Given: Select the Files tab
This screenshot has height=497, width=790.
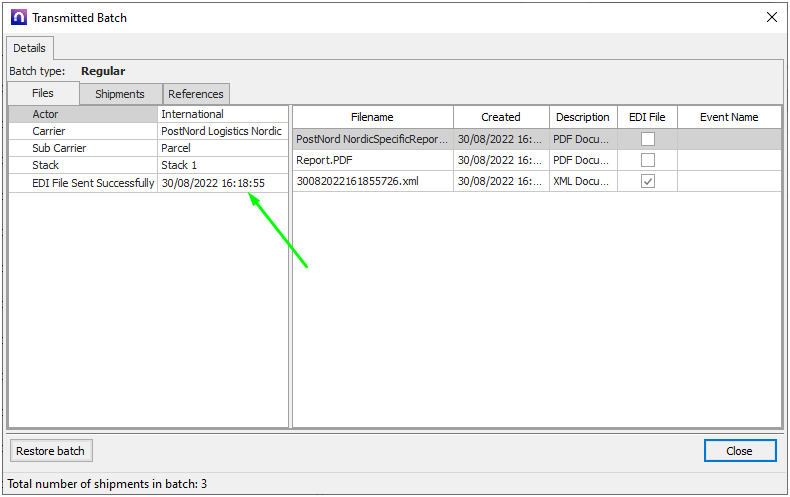Looking at the screenshot, I should coord(43,93).
